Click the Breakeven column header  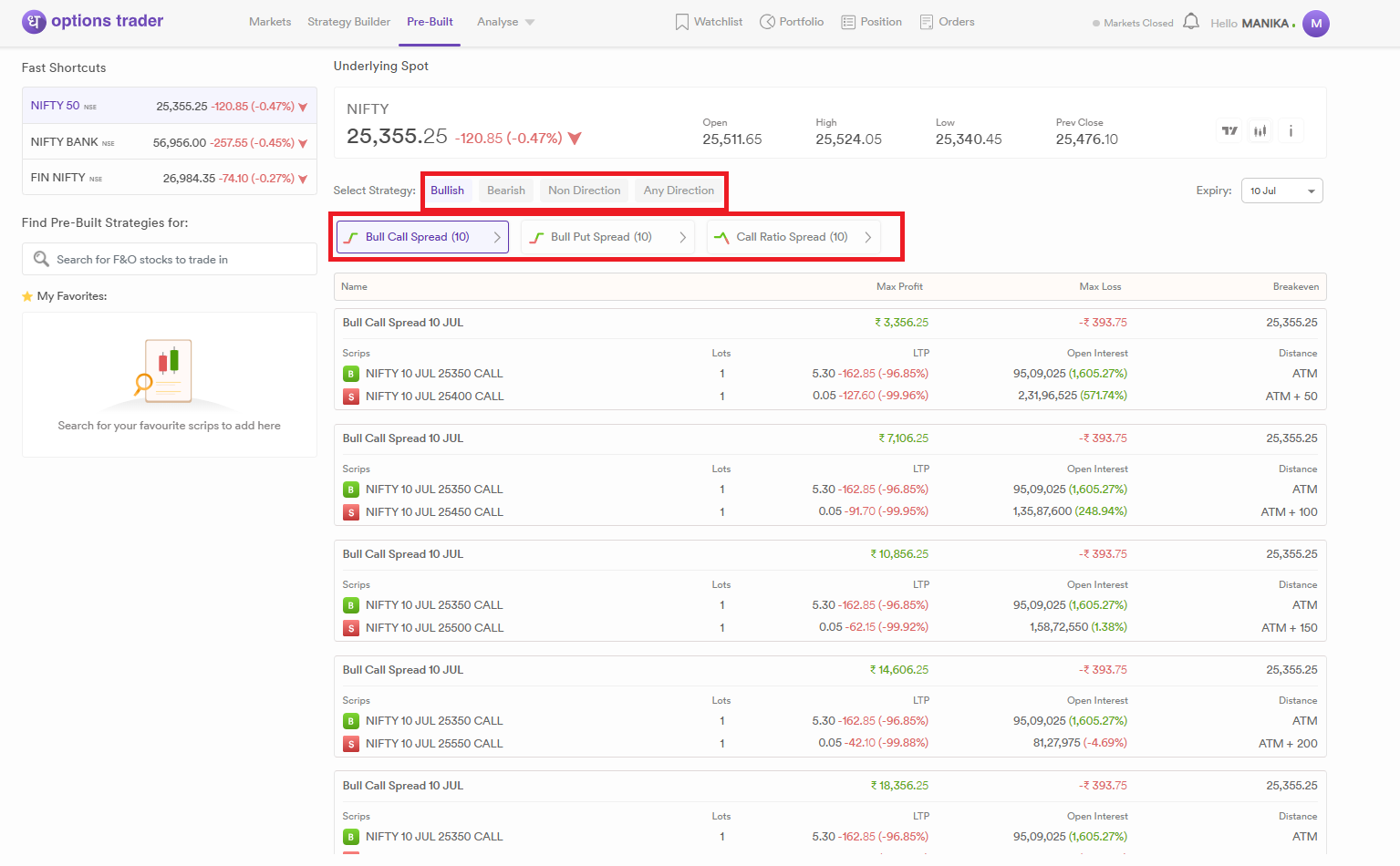click(1296, 286)
